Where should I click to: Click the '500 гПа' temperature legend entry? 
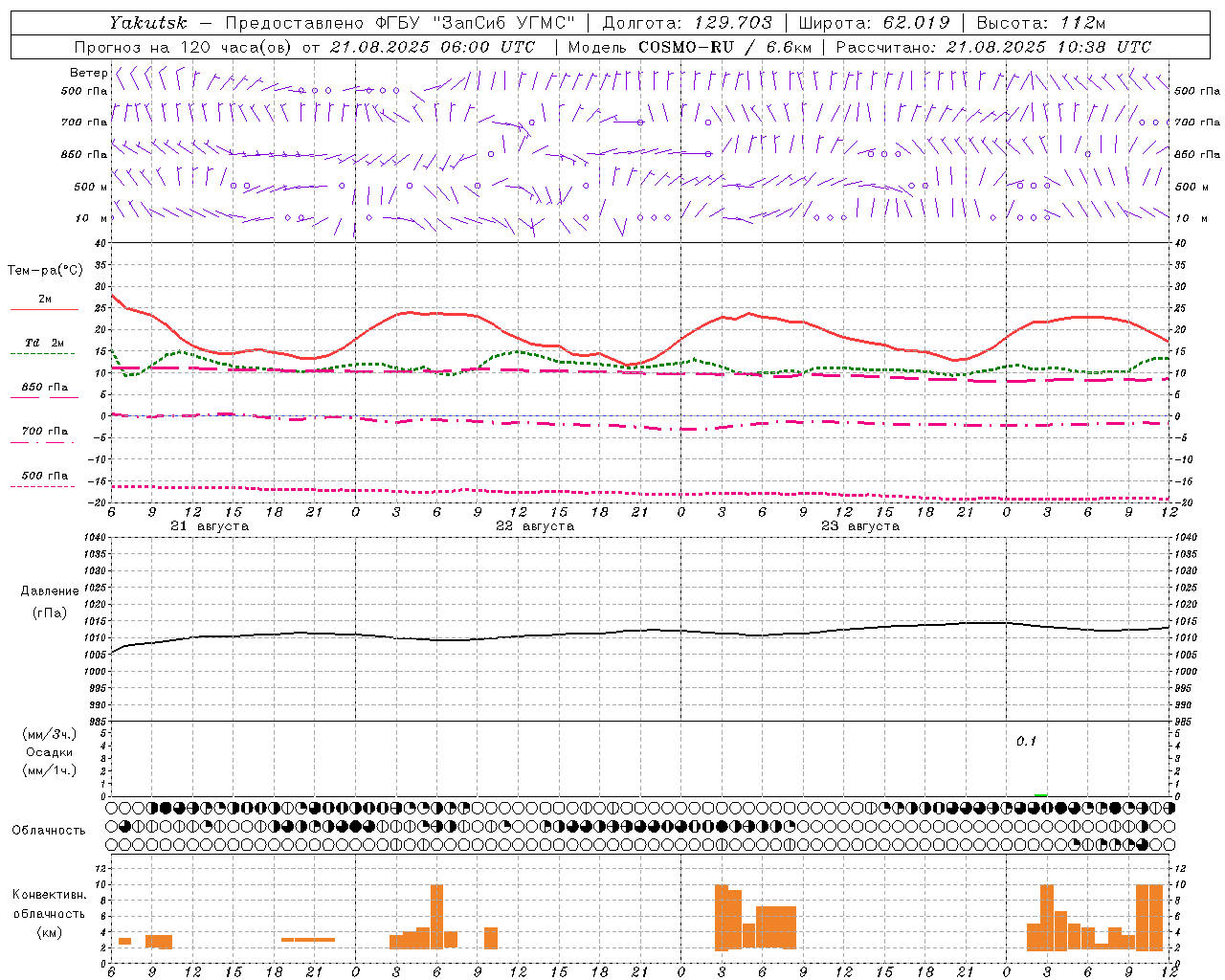45,476
